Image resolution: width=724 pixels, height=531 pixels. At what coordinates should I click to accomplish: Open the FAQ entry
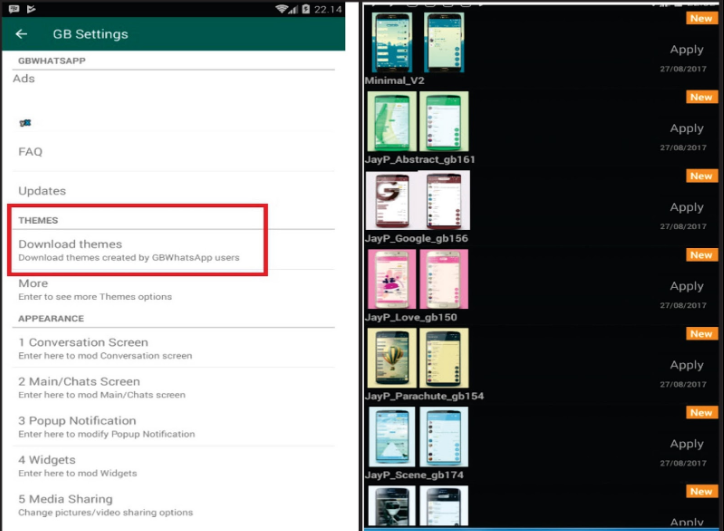click(173, 152)
